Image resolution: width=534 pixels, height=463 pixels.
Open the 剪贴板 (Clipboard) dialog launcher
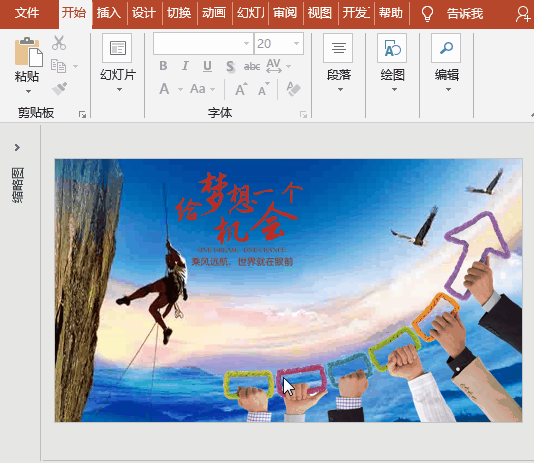click(82, 114)
